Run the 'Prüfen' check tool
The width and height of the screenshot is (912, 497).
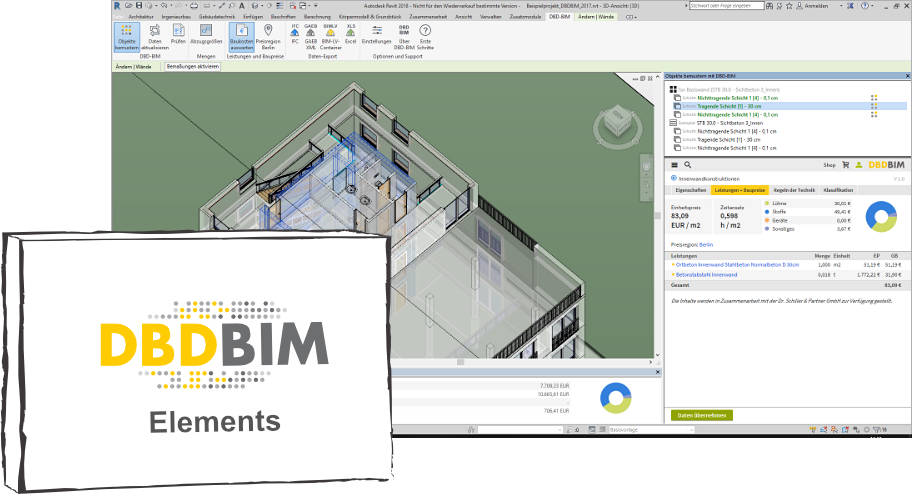click(178, 34)
